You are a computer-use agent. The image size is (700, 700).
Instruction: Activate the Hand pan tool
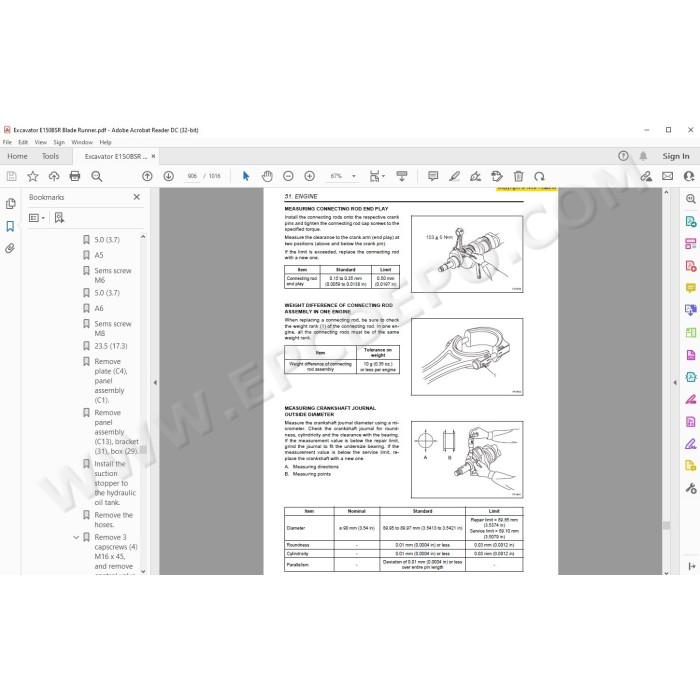(x=267, y=176)
